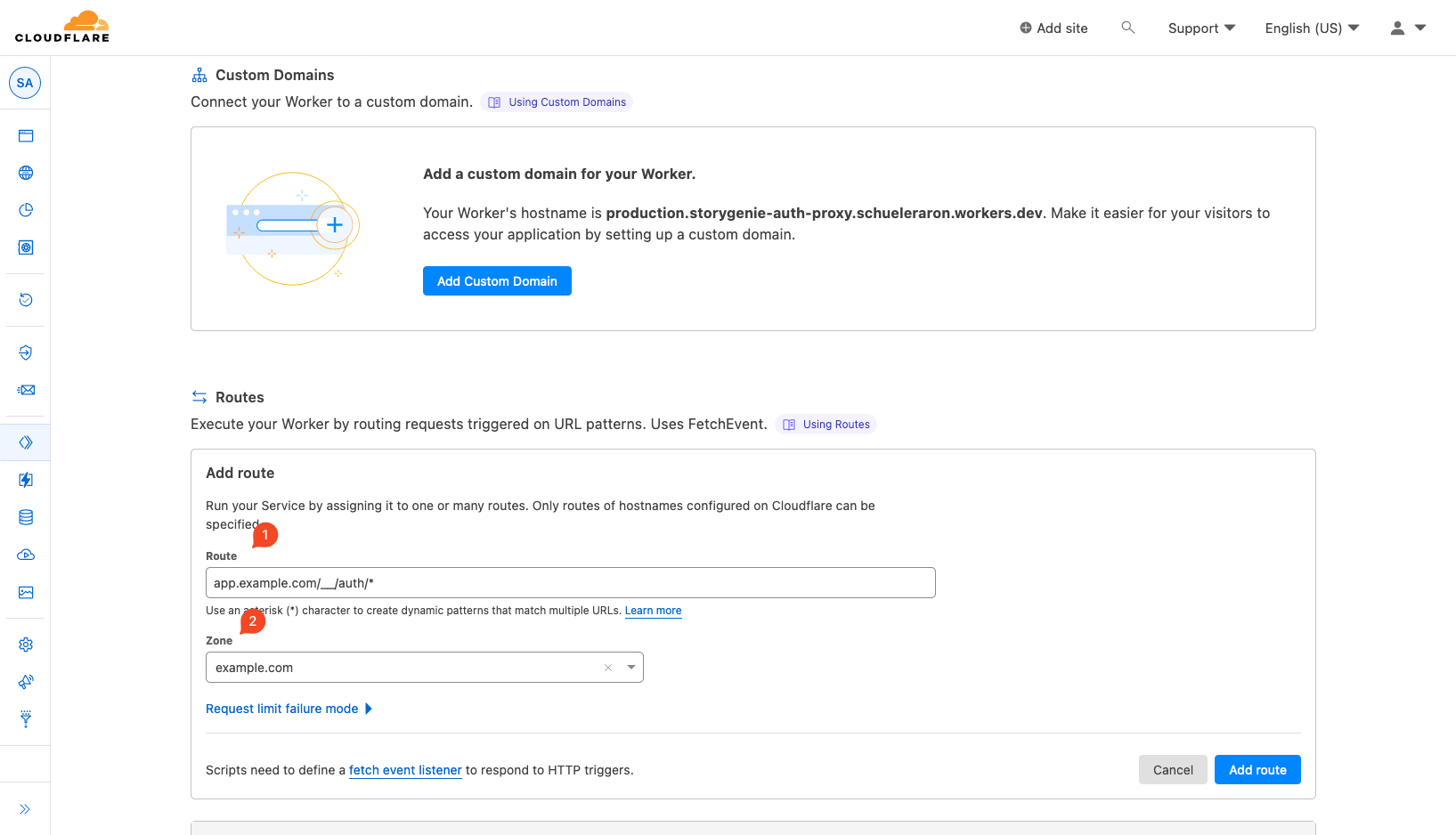Click the search magnifier in the top bar
1456x835 pixels.
[x=1127, y=28]
